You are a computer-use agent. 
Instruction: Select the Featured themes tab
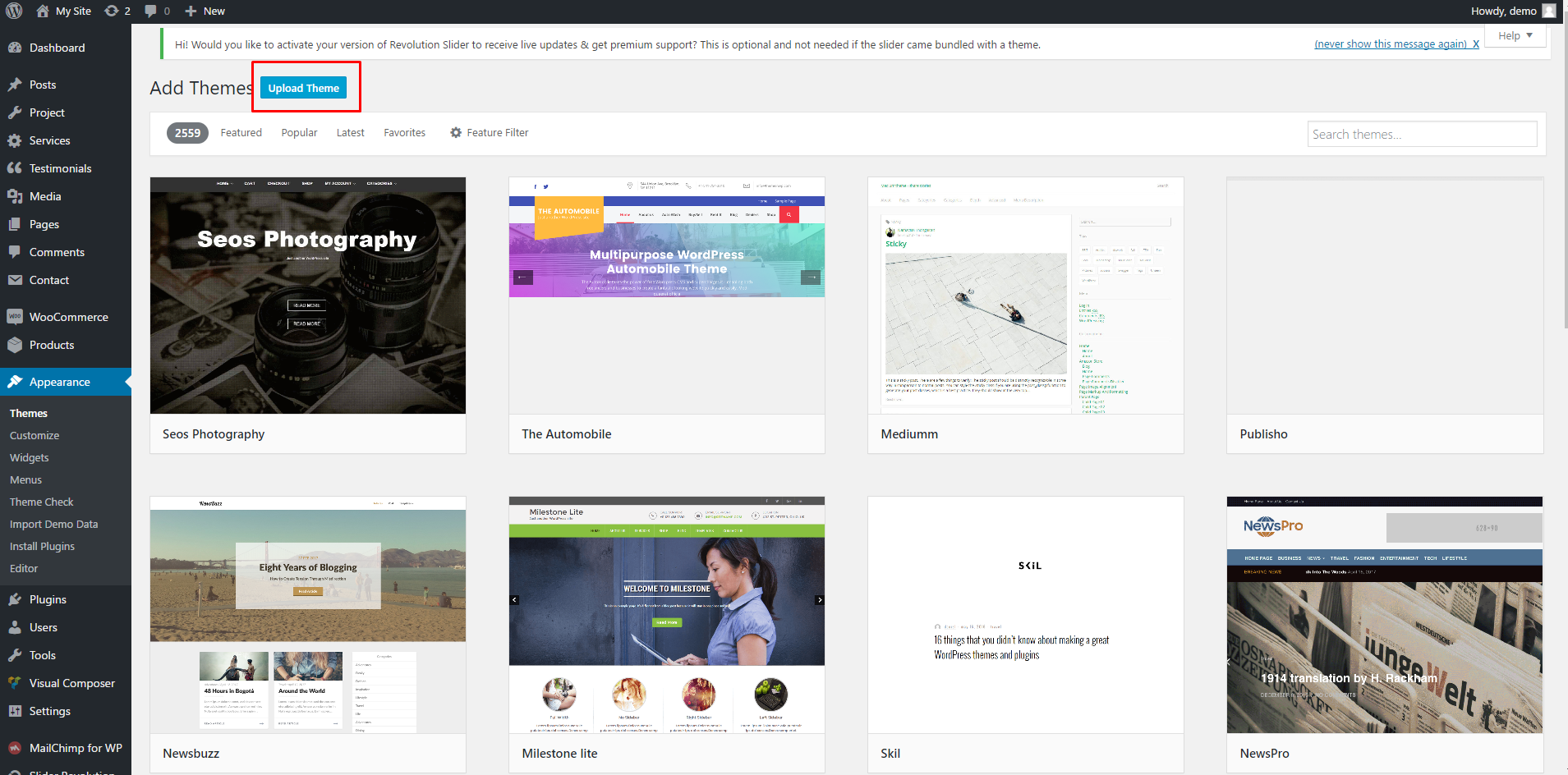coord(241,132)
